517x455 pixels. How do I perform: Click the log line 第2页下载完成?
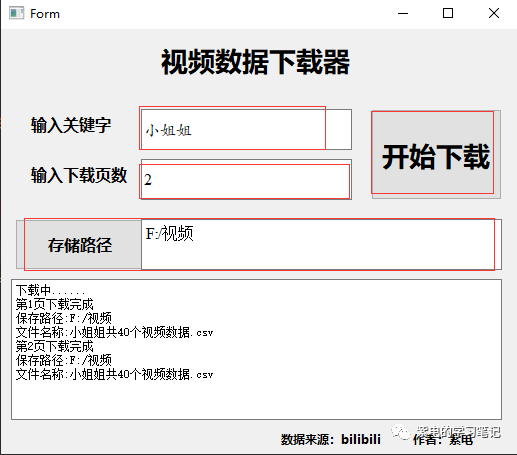click(x=55, y=346)
